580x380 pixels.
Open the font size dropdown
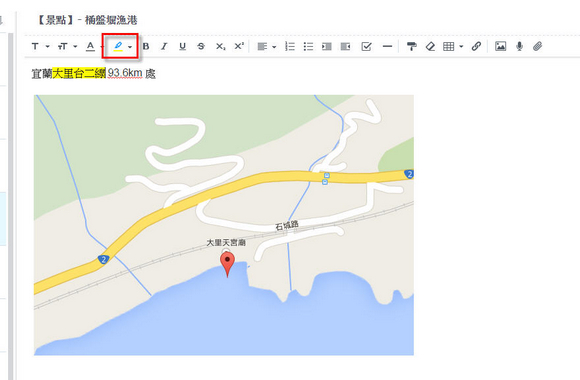pyautogui.click(x=67, y=46)
